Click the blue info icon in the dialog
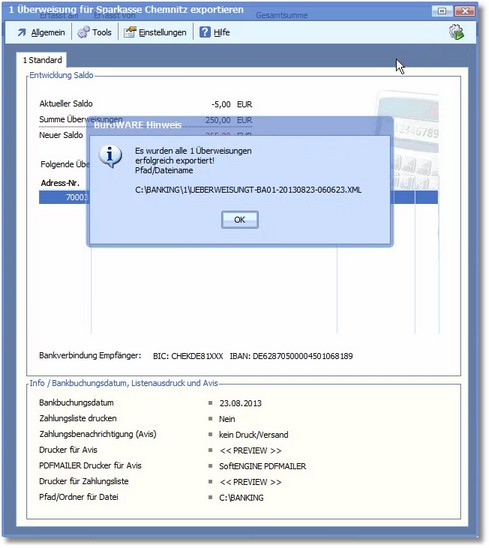The height and width of the screenshot is (548, 489). pos(110,156)
